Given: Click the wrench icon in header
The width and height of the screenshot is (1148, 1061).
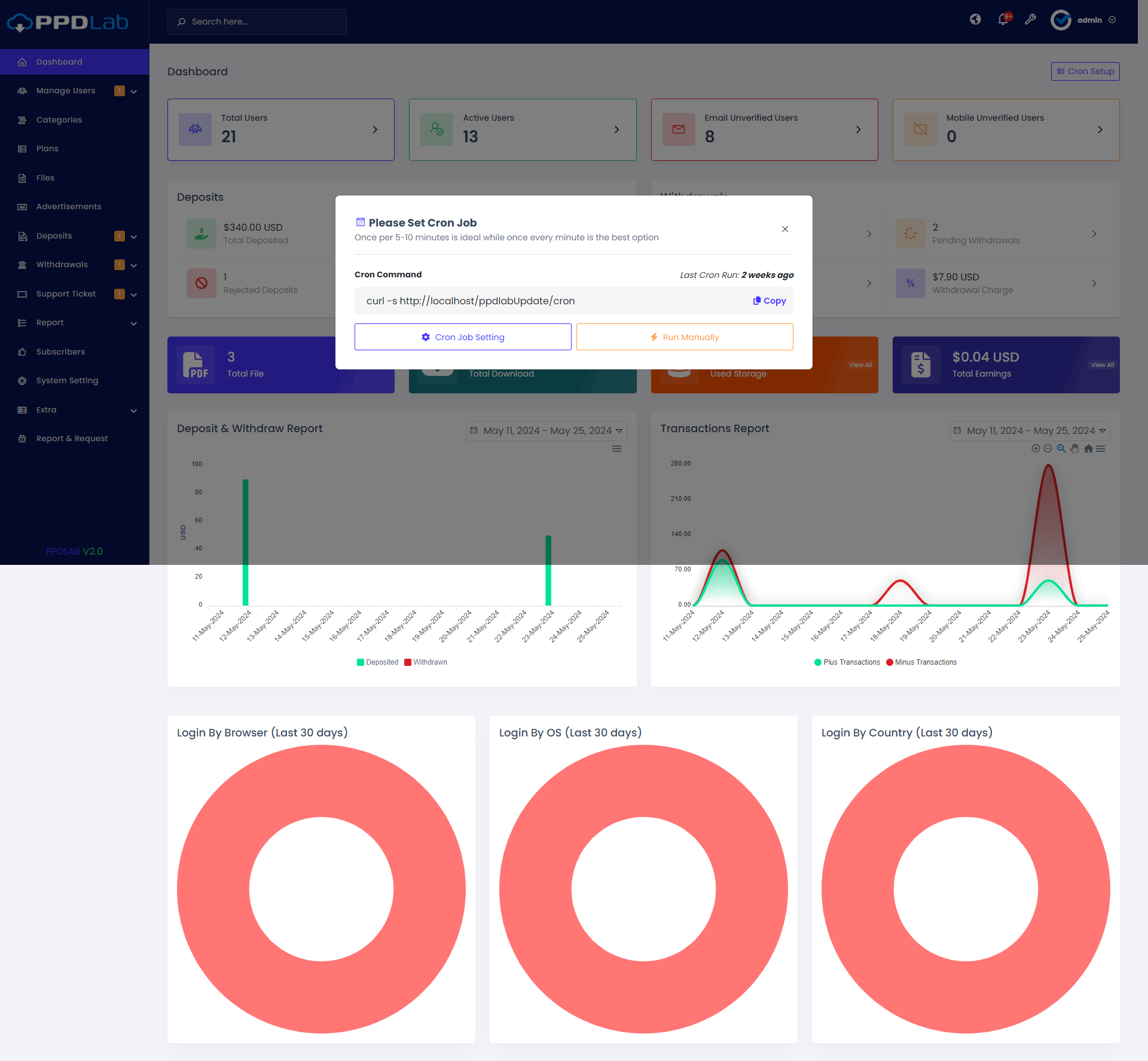Looking at the screenshot, I should 1030,20.
